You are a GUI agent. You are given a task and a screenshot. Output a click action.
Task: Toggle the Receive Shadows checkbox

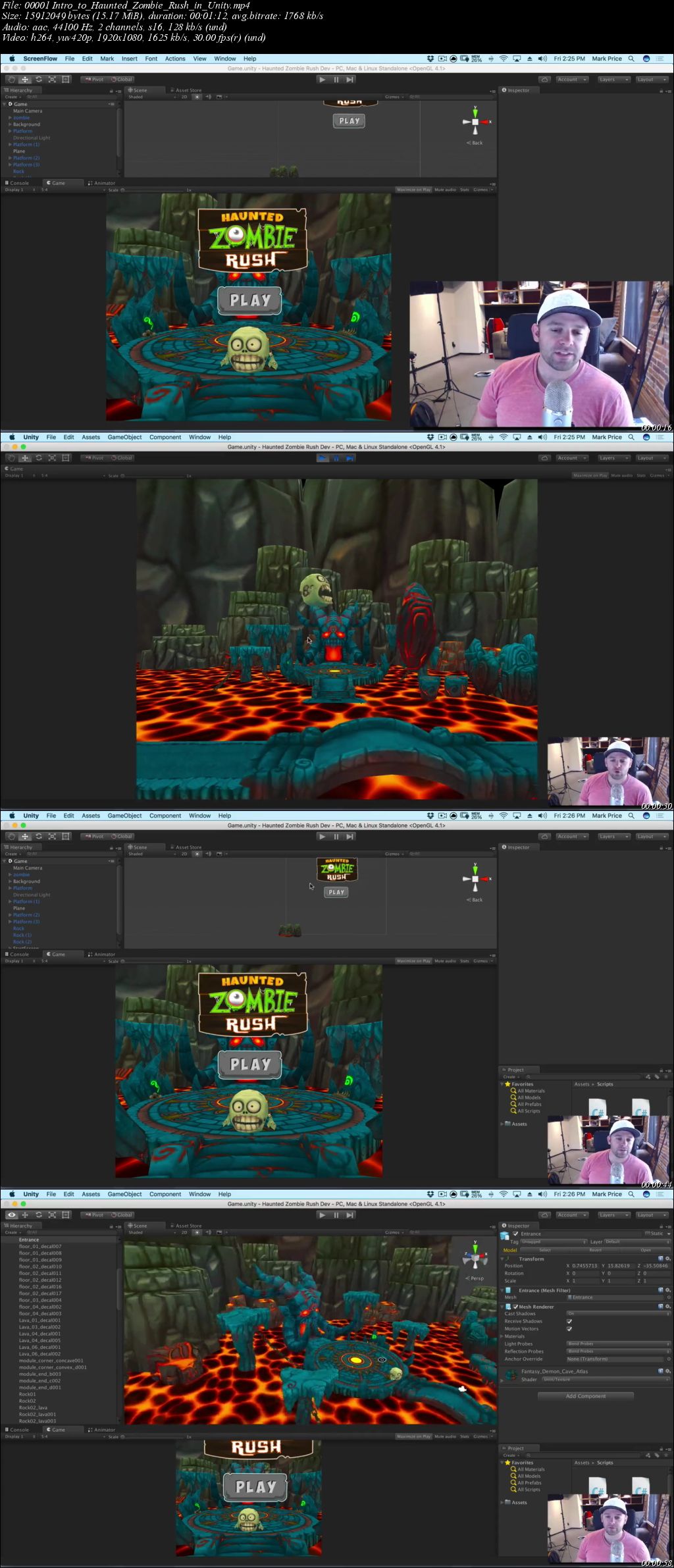point(569,1321)
